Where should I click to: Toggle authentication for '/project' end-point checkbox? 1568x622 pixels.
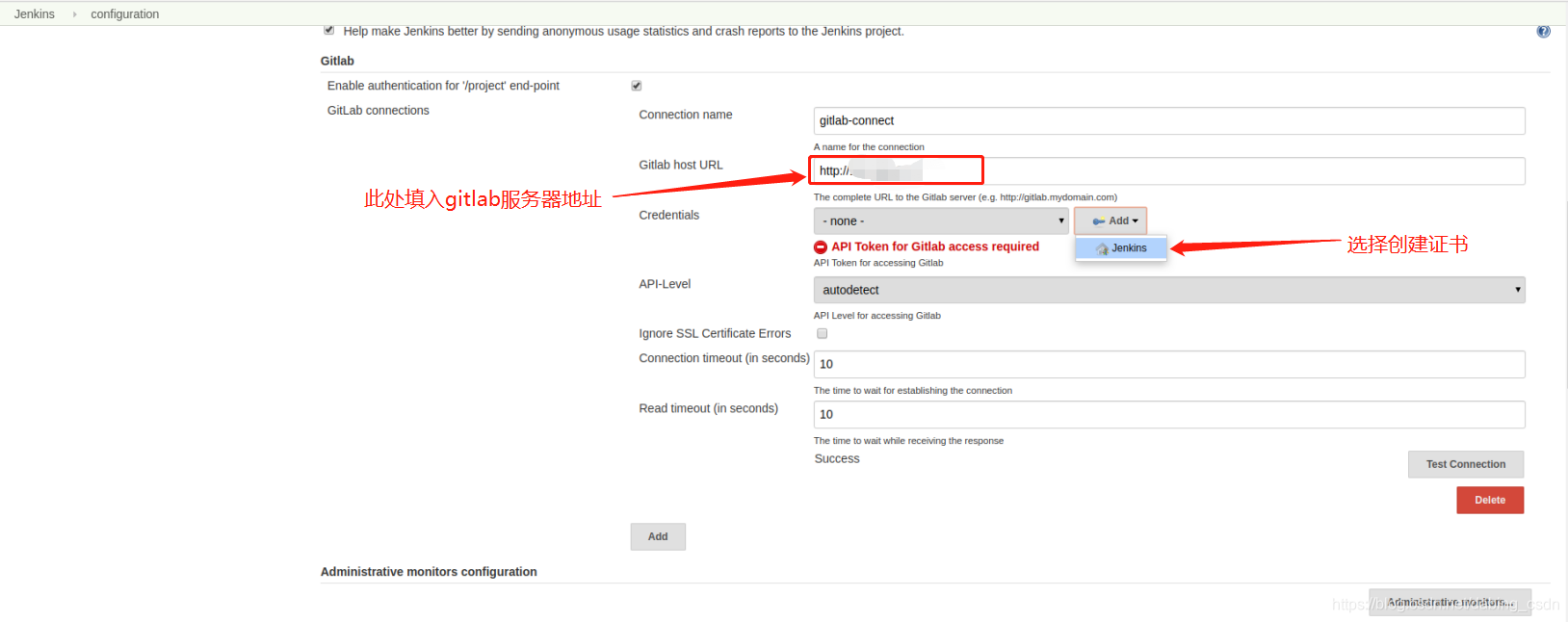(x=637, y=86)
